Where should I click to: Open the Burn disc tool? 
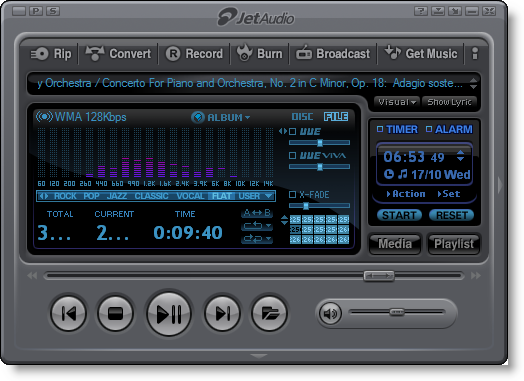click(259, 53)
